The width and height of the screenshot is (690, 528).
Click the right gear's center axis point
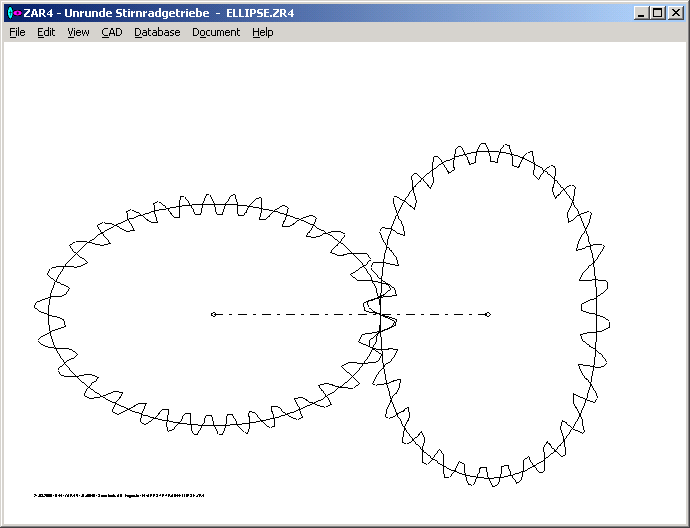click(487, 315)
